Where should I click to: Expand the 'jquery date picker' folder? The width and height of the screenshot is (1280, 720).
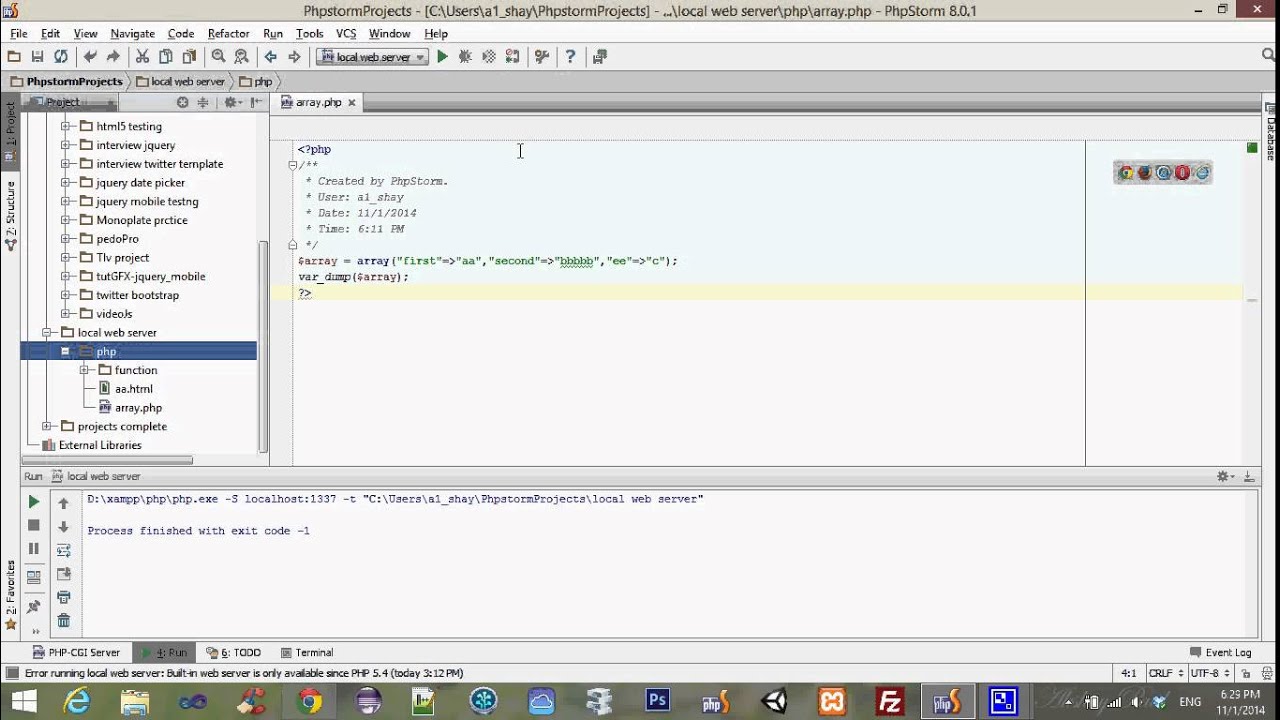(66, 182)
